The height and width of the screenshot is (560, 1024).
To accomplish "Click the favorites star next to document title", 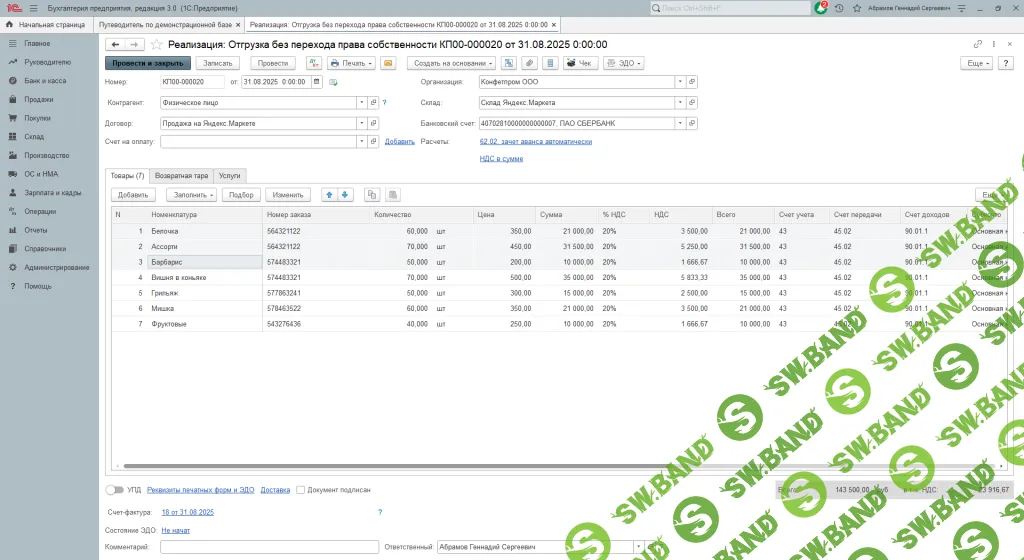I will [156, 44].
